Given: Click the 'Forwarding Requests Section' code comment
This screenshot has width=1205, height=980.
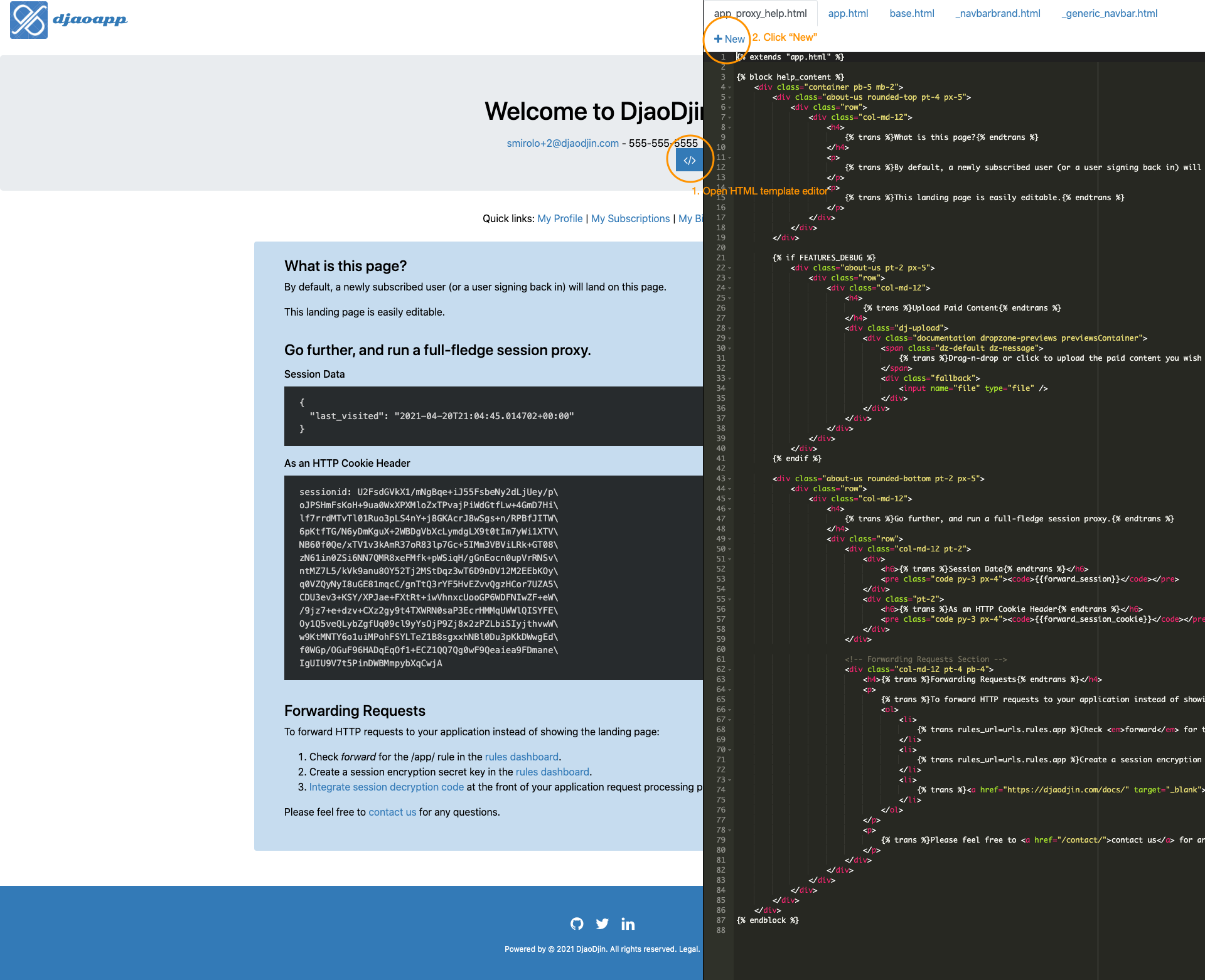Looking at the screenshot, I should coord(926,659).
